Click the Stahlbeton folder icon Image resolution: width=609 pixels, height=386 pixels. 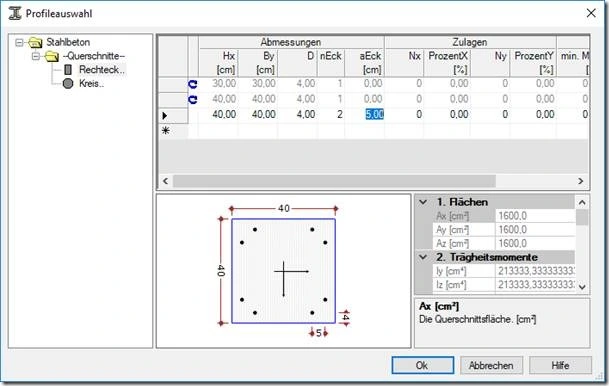point(35,42)
